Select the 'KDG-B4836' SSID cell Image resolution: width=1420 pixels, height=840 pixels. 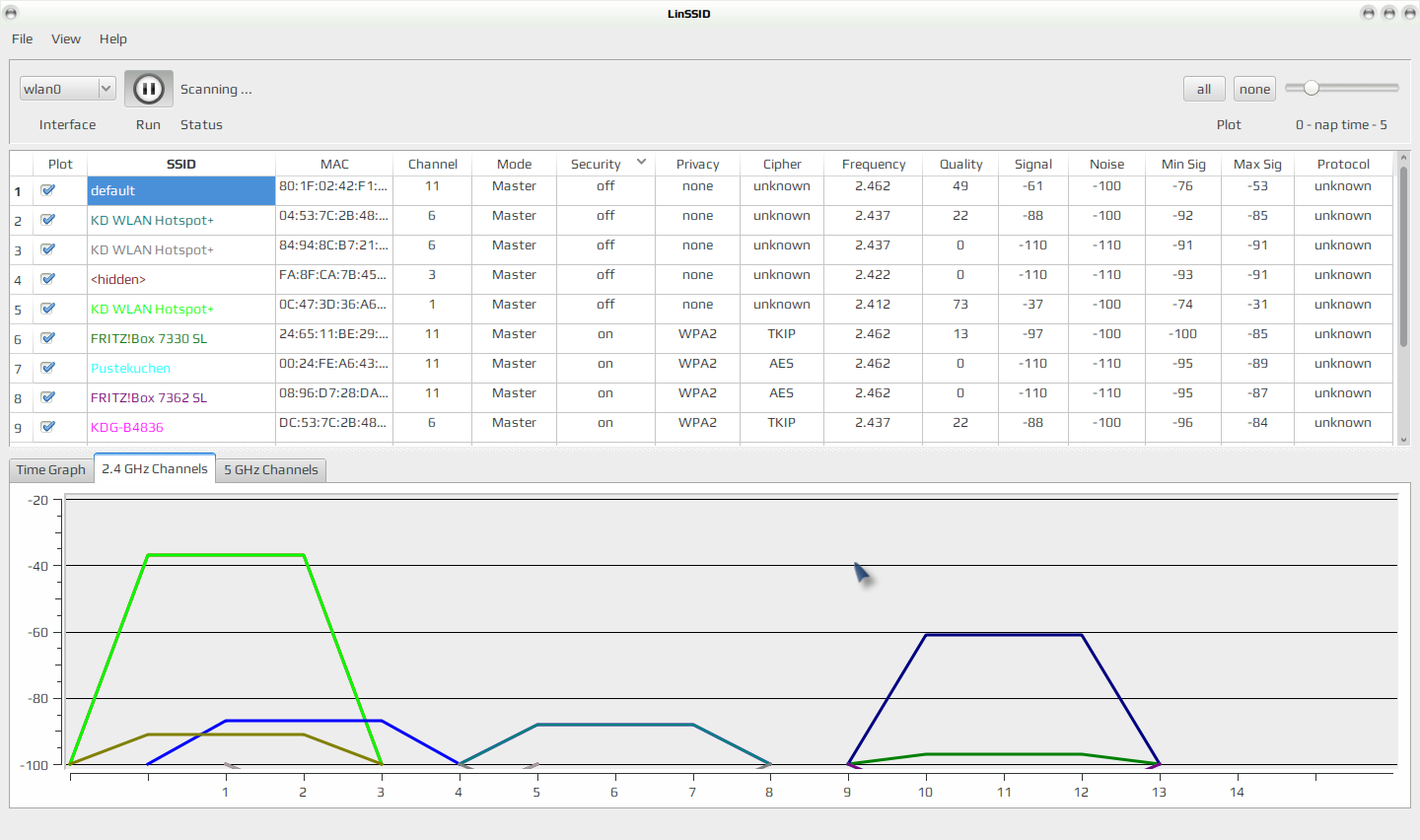click(181, 427)
